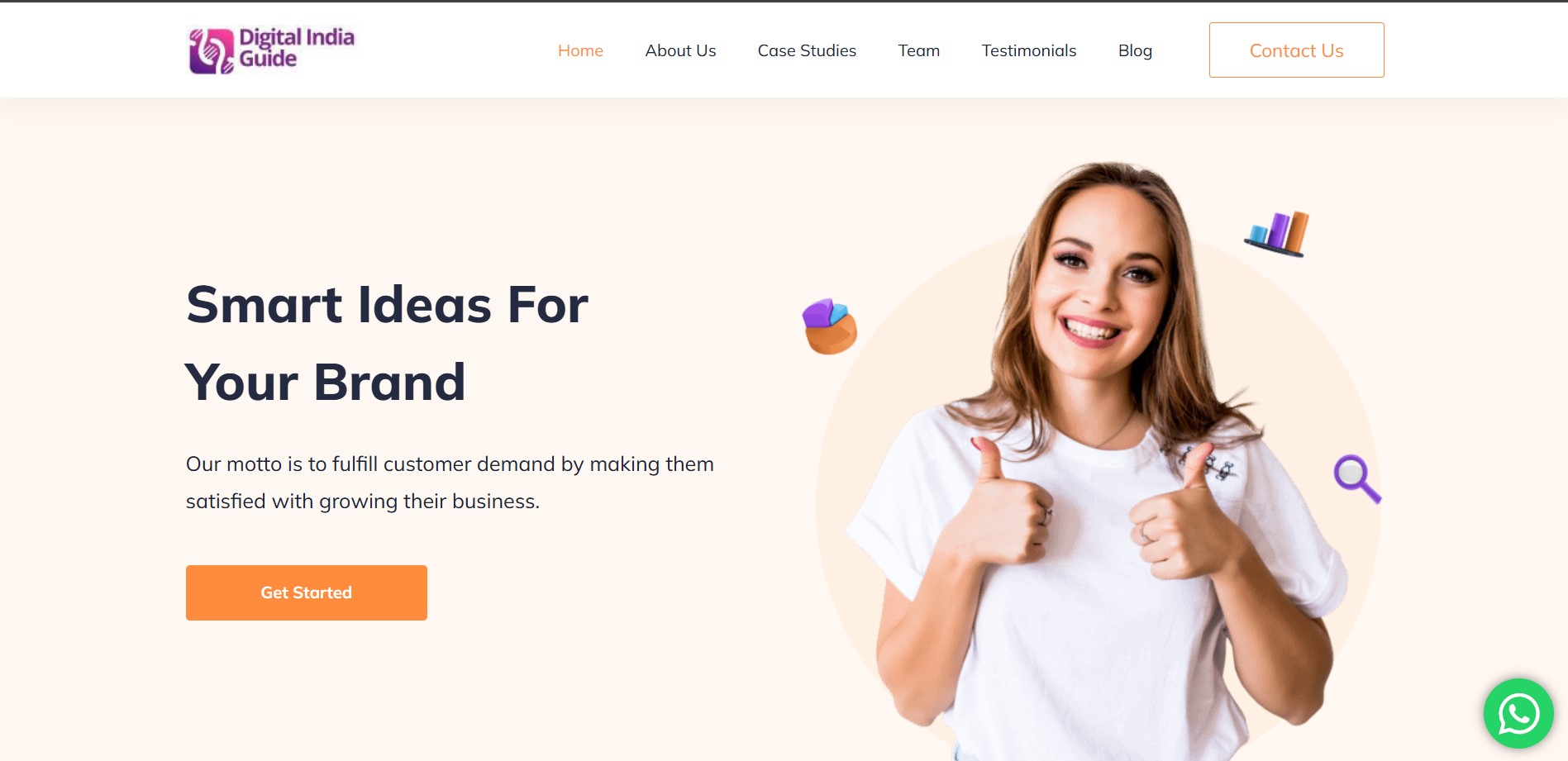The height and width of the screenshot is (761, 1568).
Task: Click the Contact Us button
Action: click(x=1296, y=50)
